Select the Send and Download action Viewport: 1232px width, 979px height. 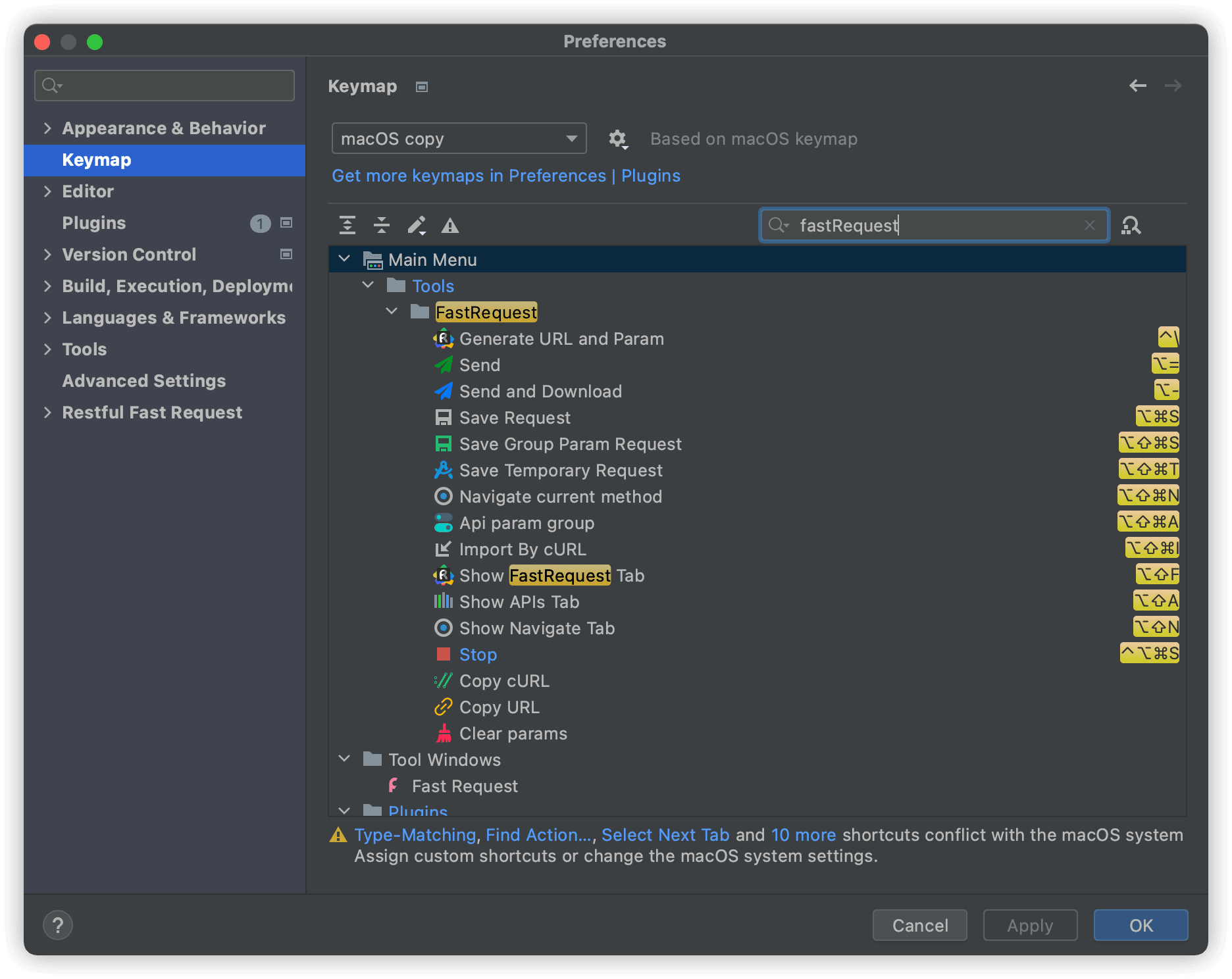click(540, 391)
